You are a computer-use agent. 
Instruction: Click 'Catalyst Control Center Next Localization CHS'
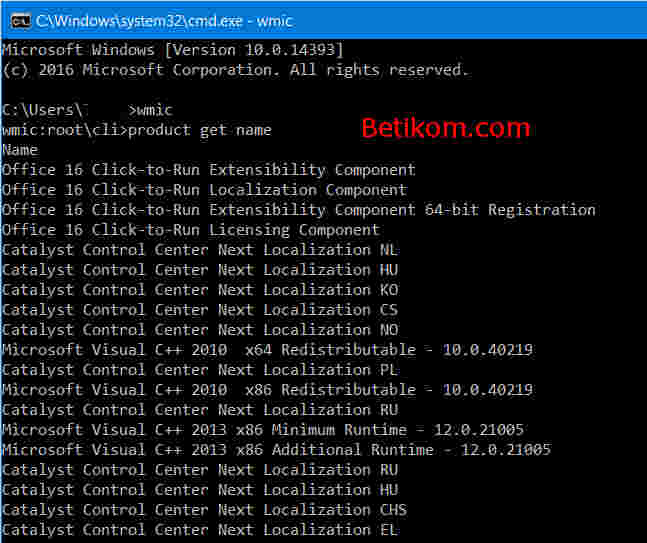click(x=204, y=510)
